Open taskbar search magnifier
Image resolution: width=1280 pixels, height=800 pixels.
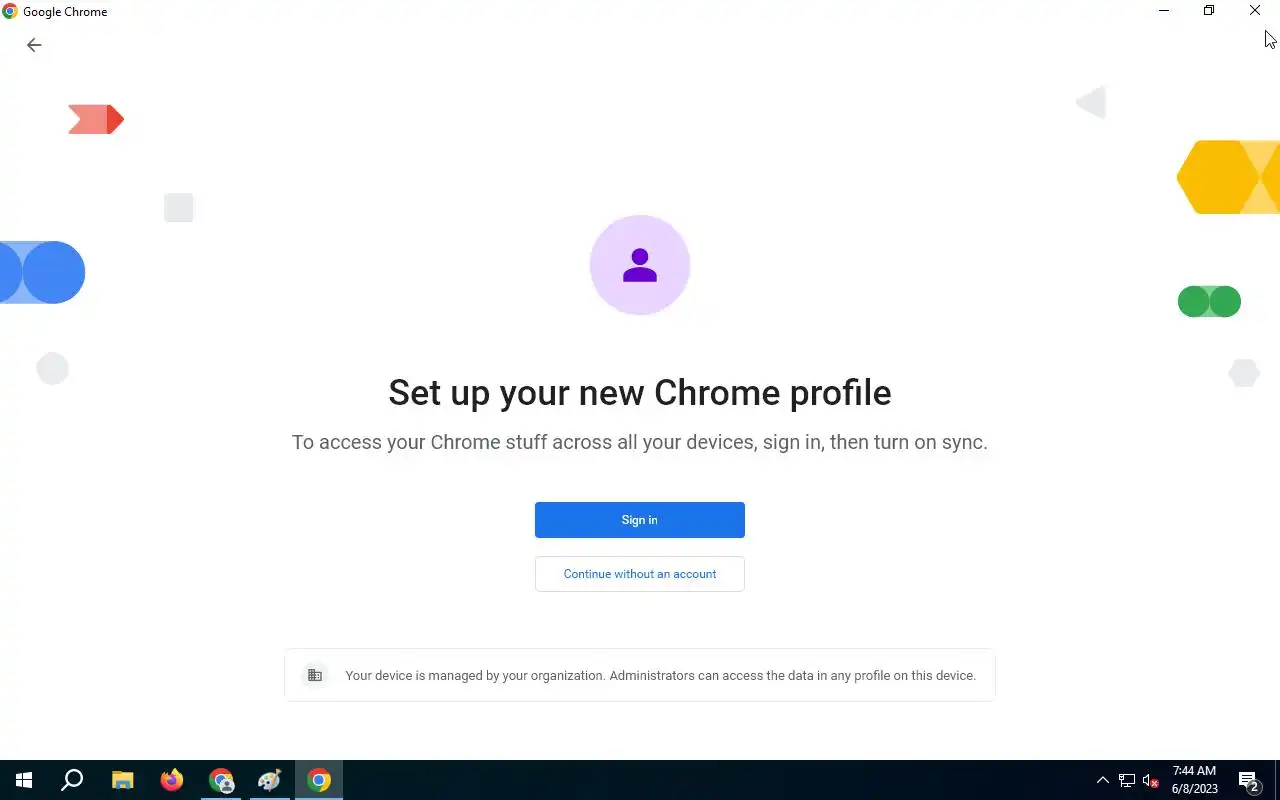(72, 780)
